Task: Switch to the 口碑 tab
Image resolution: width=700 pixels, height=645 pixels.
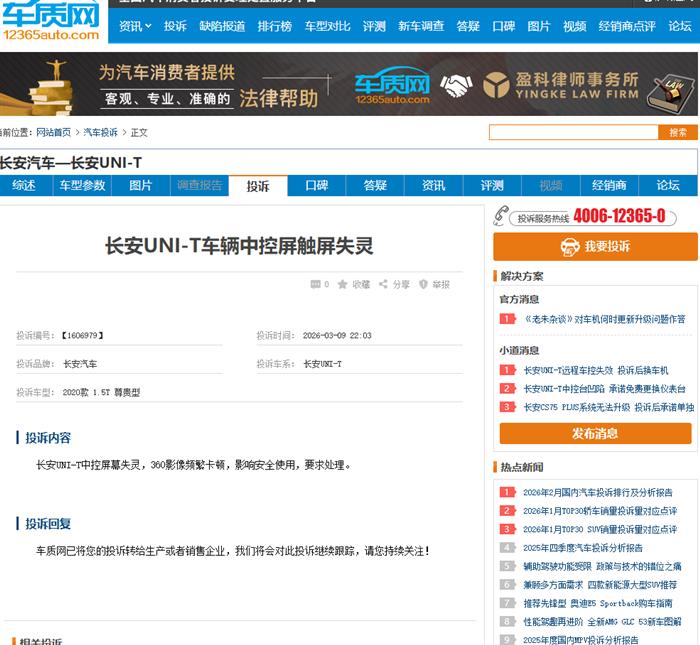Action: point(316,186)
